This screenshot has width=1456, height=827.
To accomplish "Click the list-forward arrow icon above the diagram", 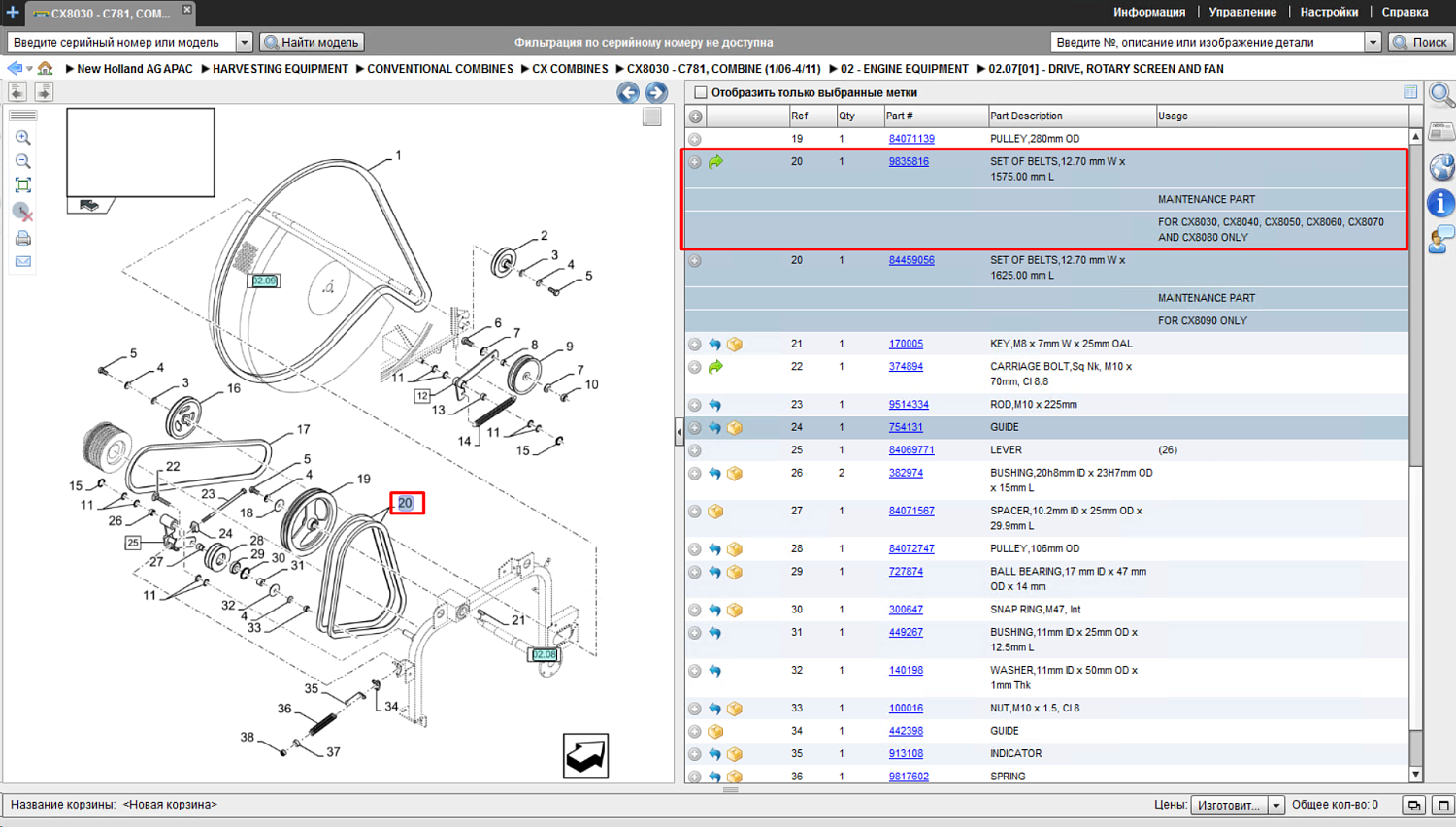I will tap(44, 91).
